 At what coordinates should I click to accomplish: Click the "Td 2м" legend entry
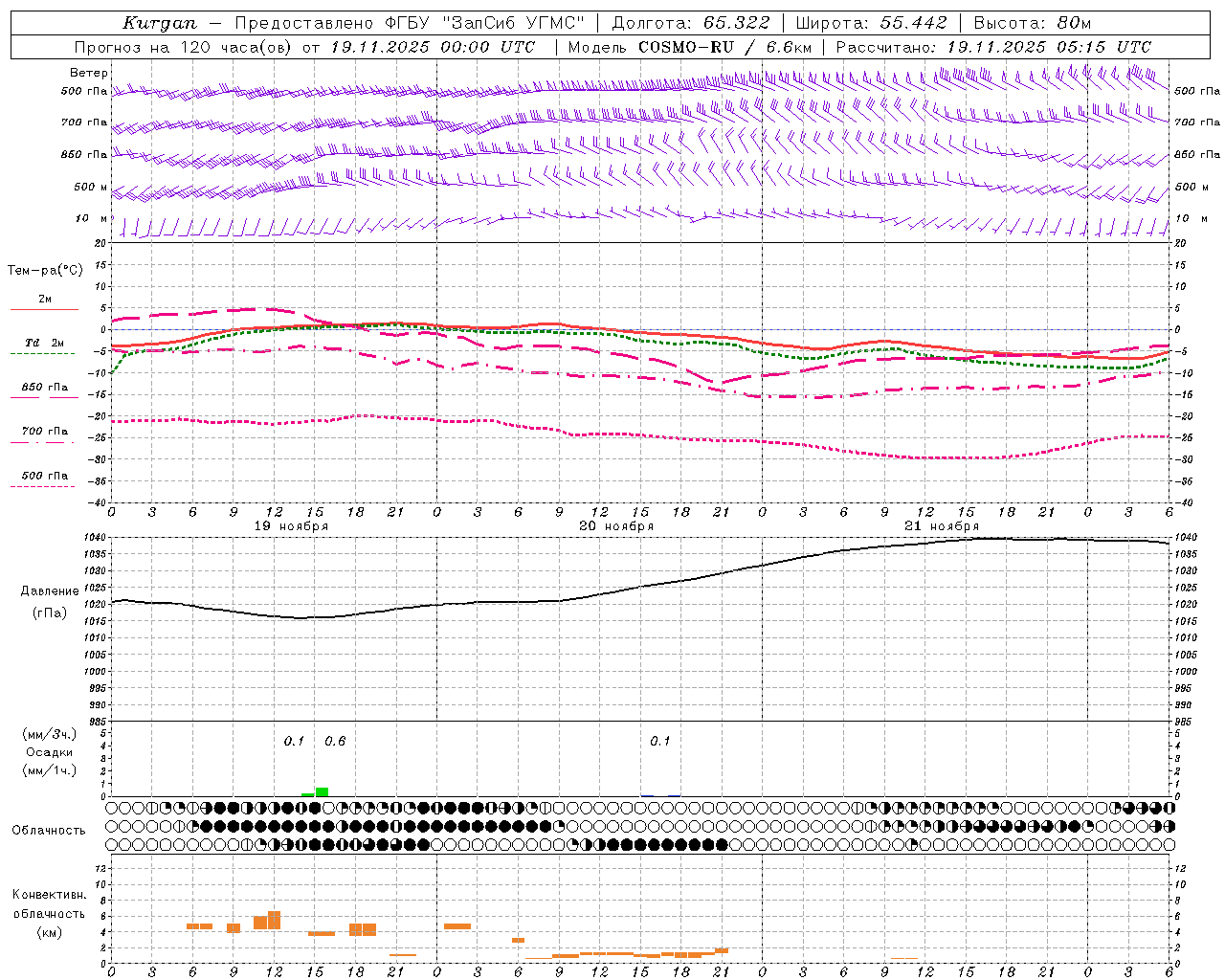pos(44,343)
